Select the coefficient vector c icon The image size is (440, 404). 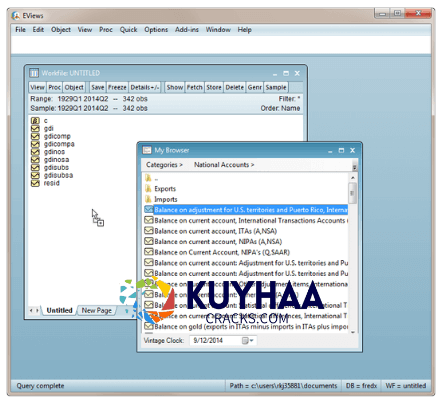point(35,120)
